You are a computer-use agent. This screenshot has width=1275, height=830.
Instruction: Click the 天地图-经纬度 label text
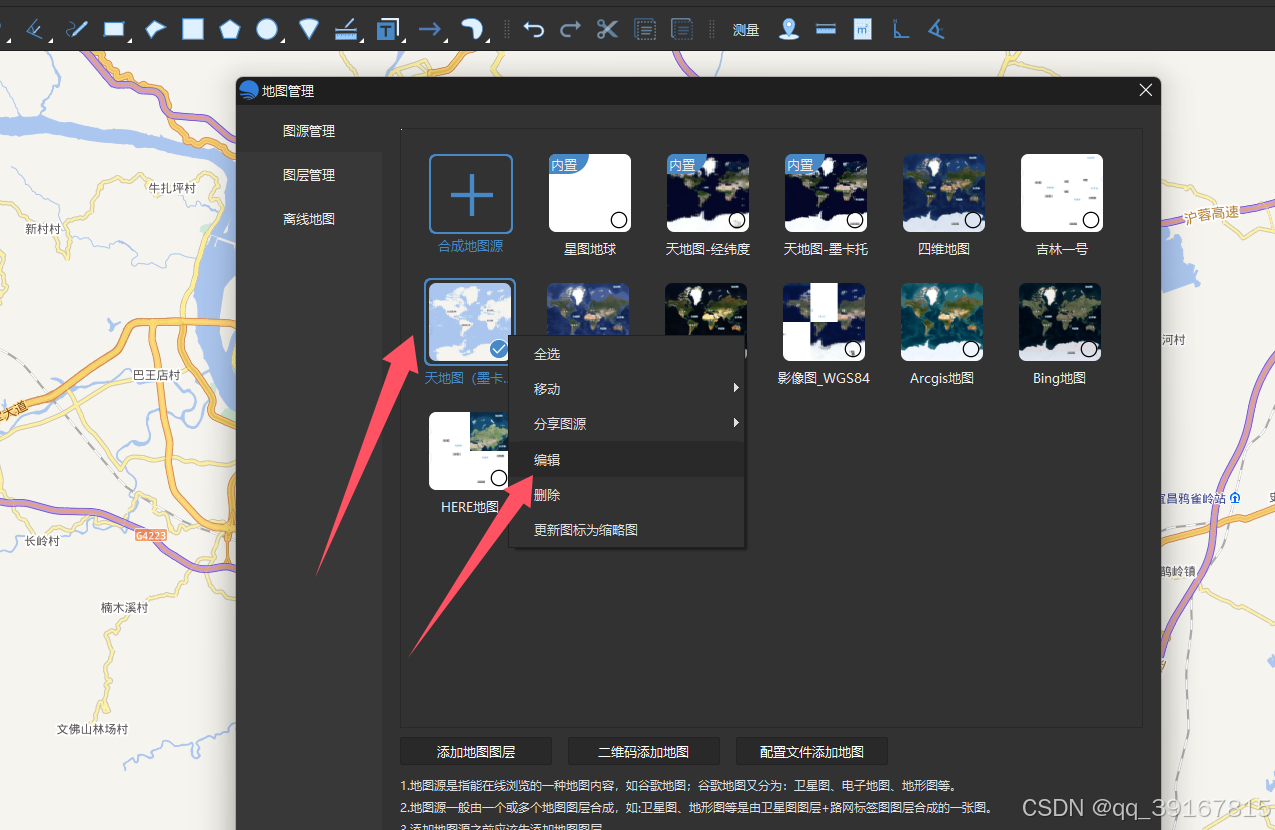pyautogui.click(x=708, y=249)
